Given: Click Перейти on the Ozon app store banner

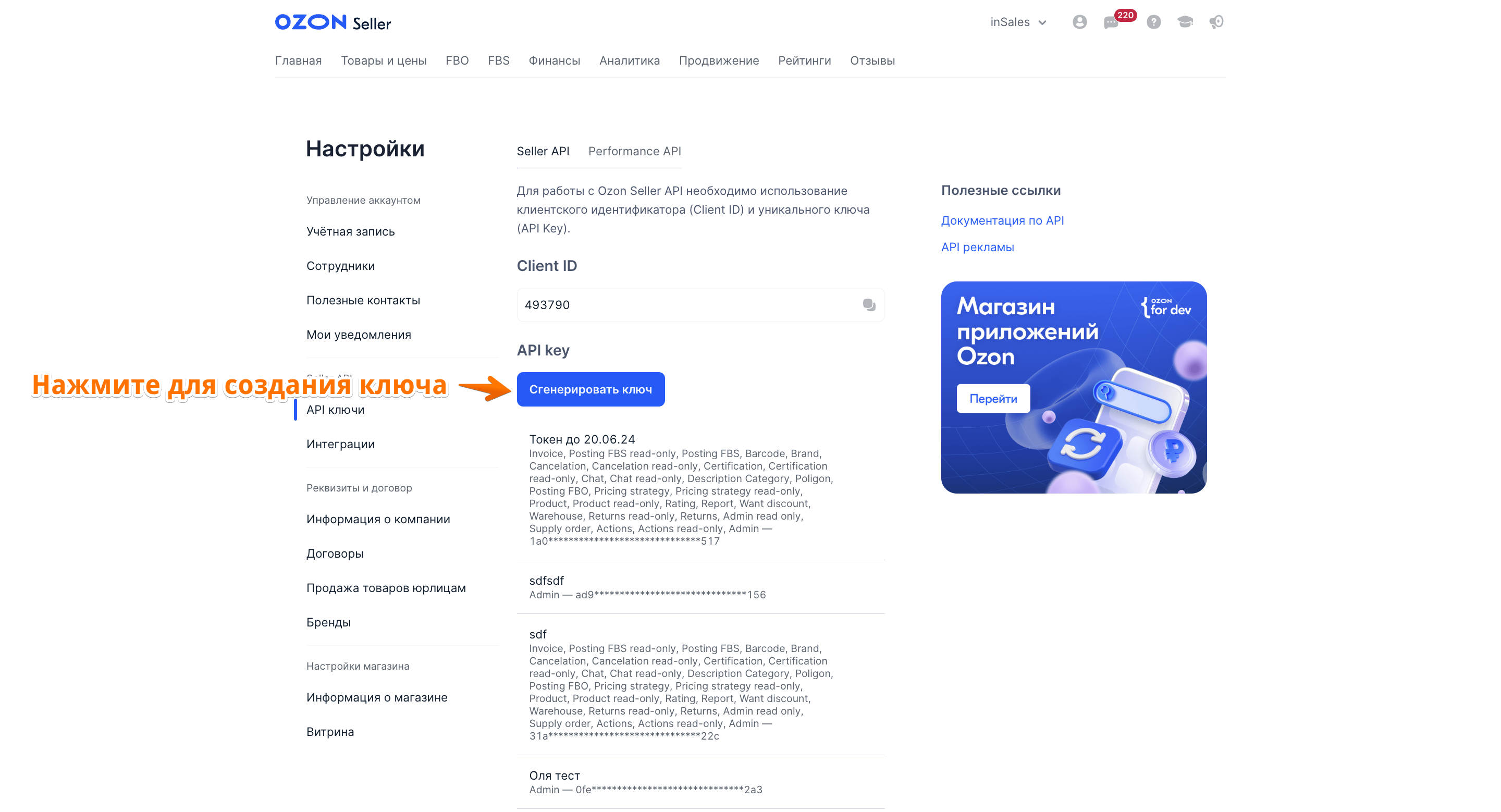Looking at the screenshot, I should pos(993,399).
